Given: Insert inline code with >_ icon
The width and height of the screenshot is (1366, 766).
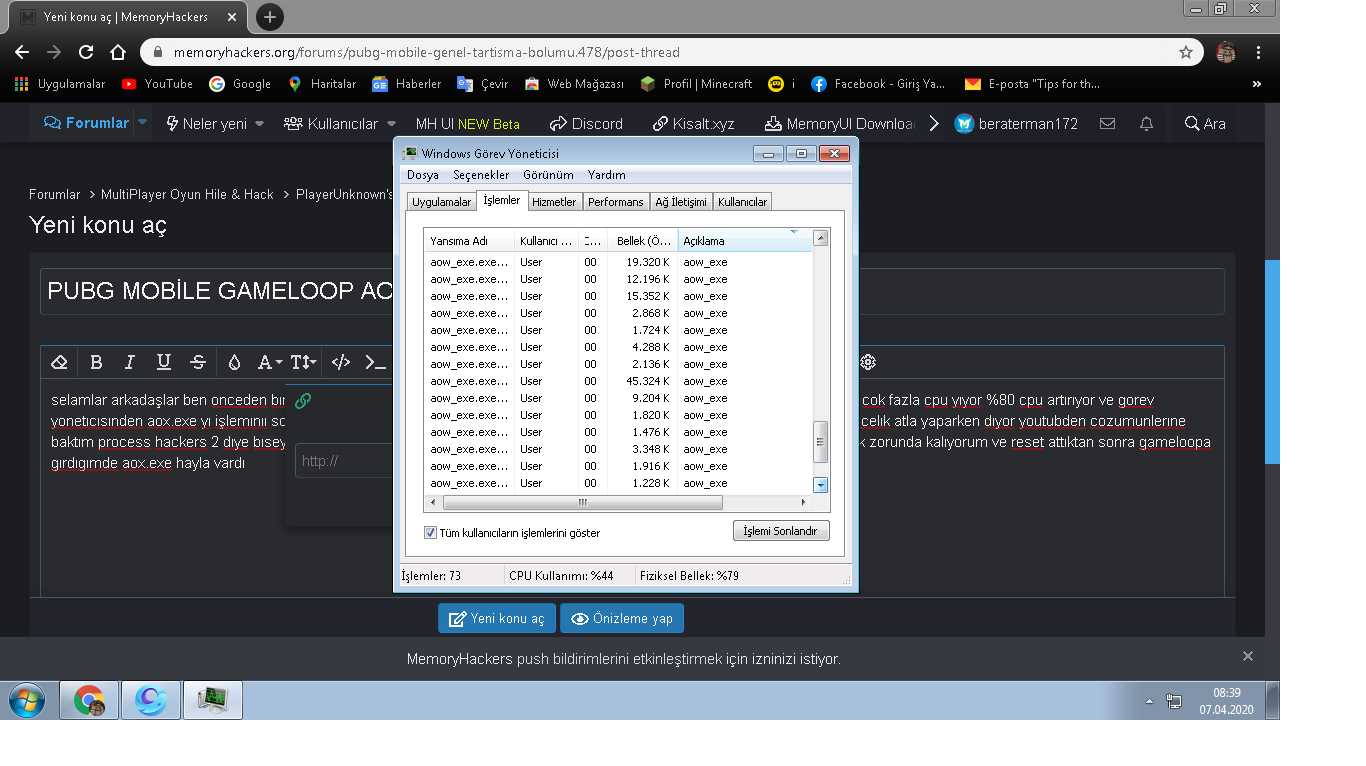Looking at the screenshot, I should click(375, 362).
